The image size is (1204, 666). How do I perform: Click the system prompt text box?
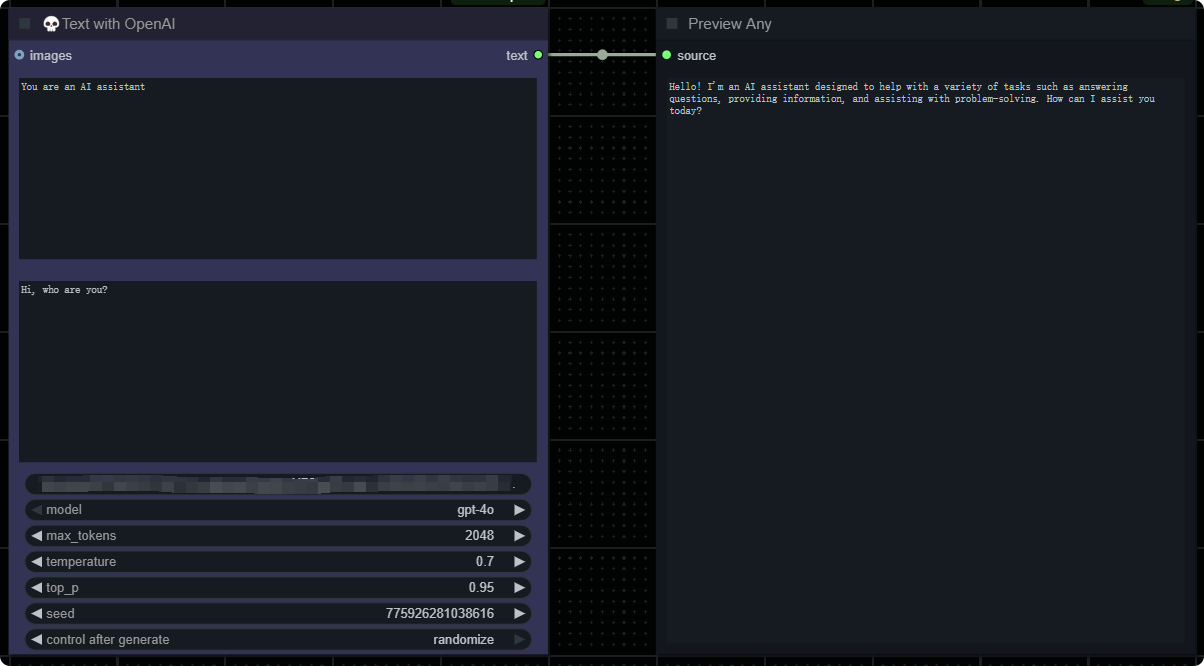pos(278,168)
